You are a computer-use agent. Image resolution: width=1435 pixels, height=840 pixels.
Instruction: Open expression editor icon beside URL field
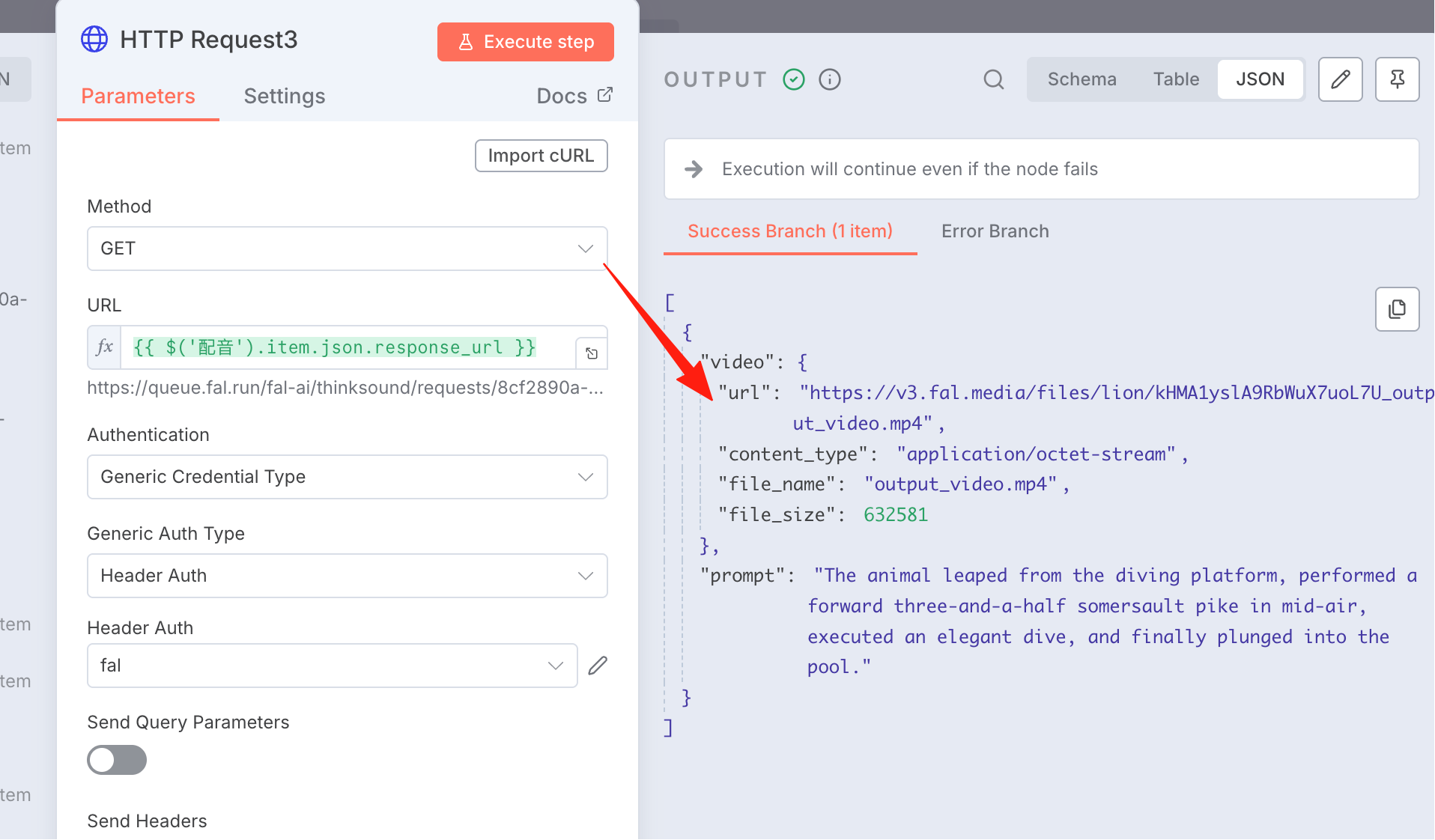click(x=592, y=353)
